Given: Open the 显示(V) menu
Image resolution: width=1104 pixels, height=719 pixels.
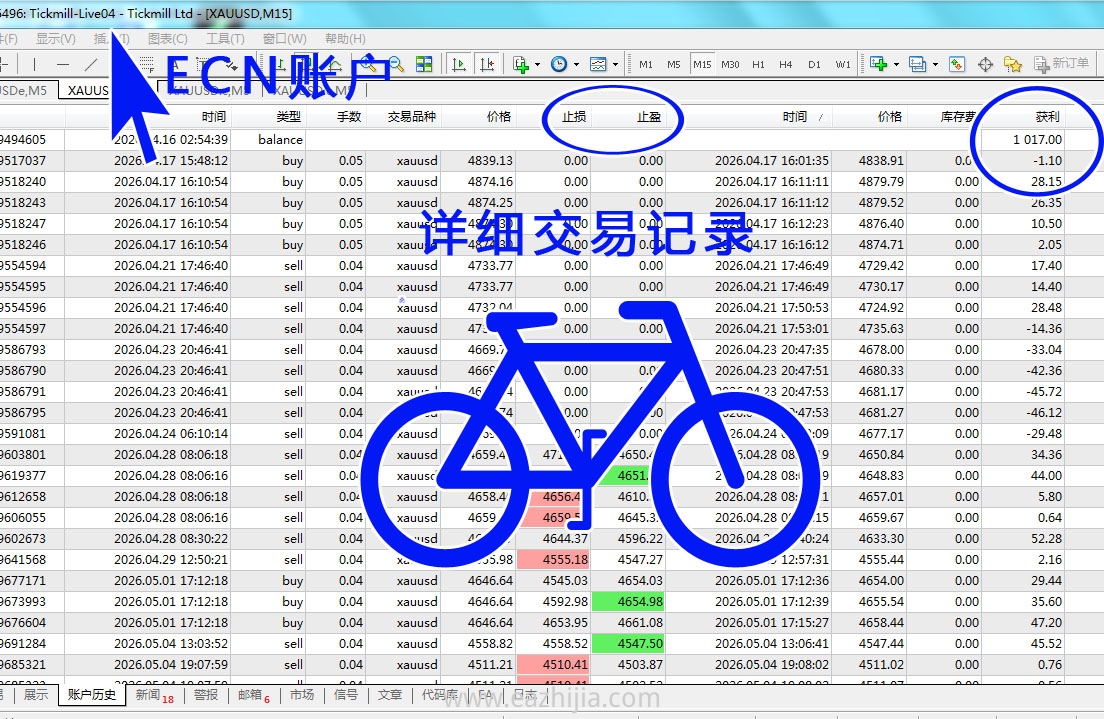Looking at the screenshot, I should point(56,39).
